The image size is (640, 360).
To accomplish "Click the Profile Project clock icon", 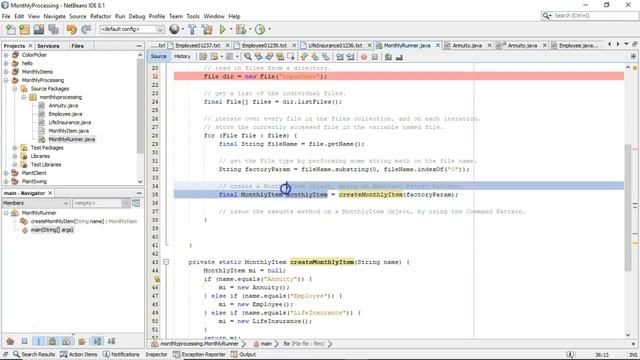I will 260,29.
